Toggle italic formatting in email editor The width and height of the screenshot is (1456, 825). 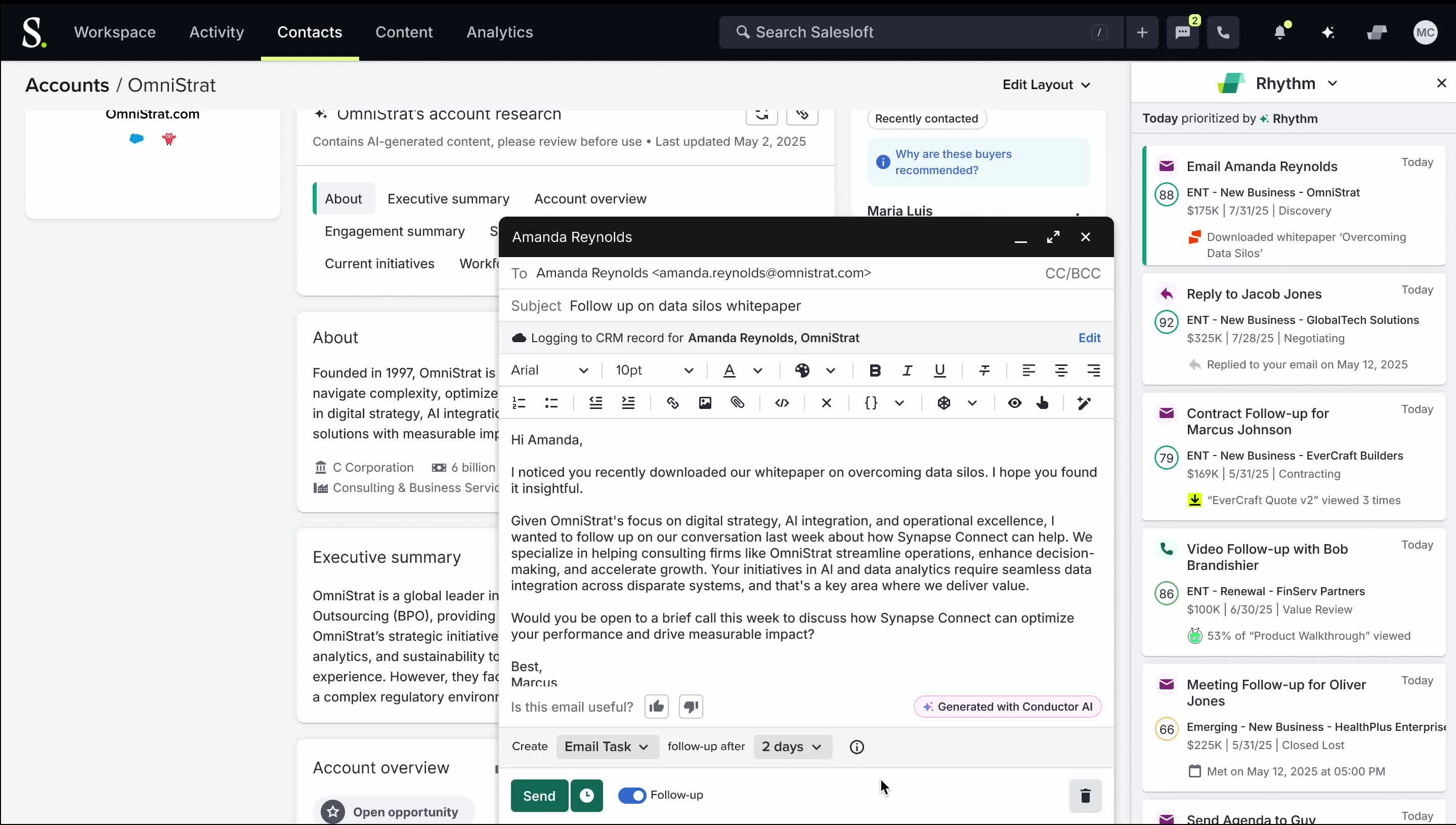pyautogui.click(x=907, y=370)
